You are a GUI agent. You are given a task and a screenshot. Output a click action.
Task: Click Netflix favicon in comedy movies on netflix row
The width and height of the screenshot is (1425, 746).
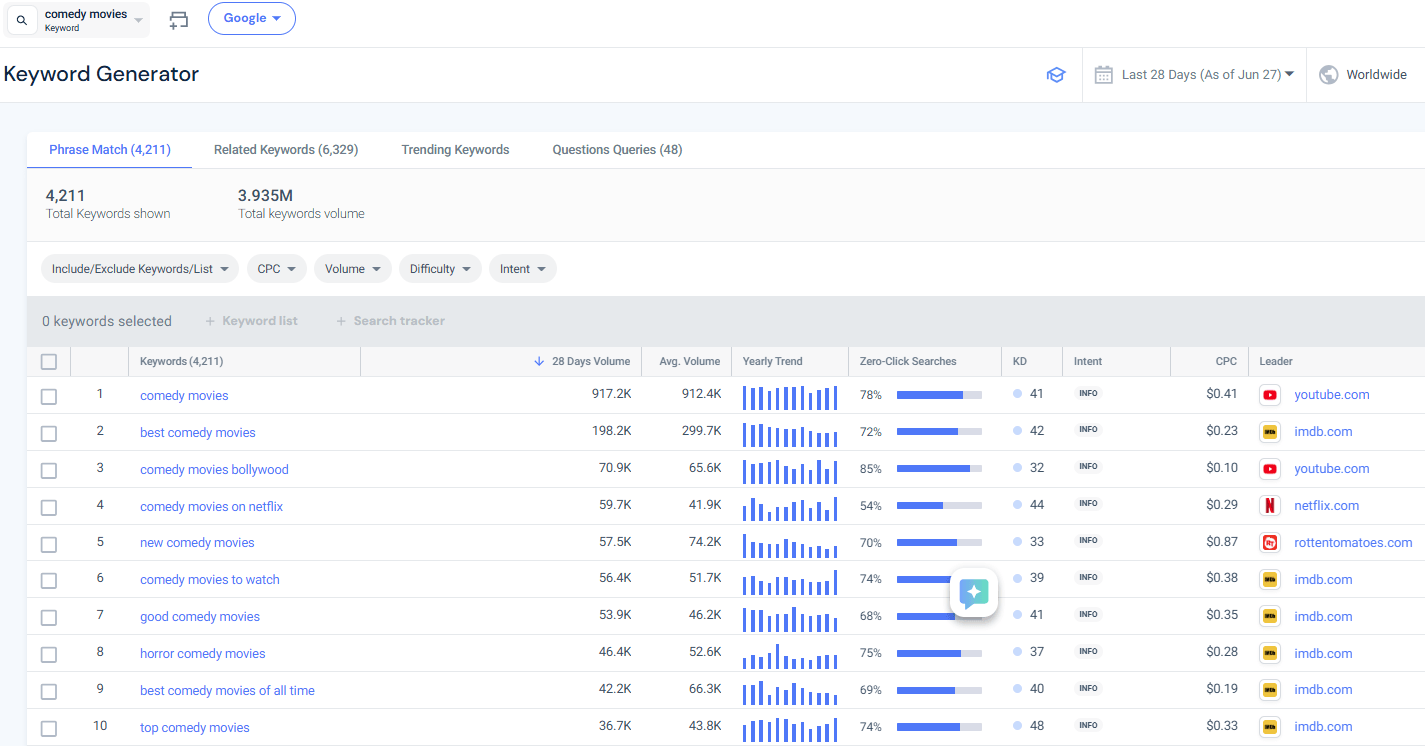pos(1270,506)
